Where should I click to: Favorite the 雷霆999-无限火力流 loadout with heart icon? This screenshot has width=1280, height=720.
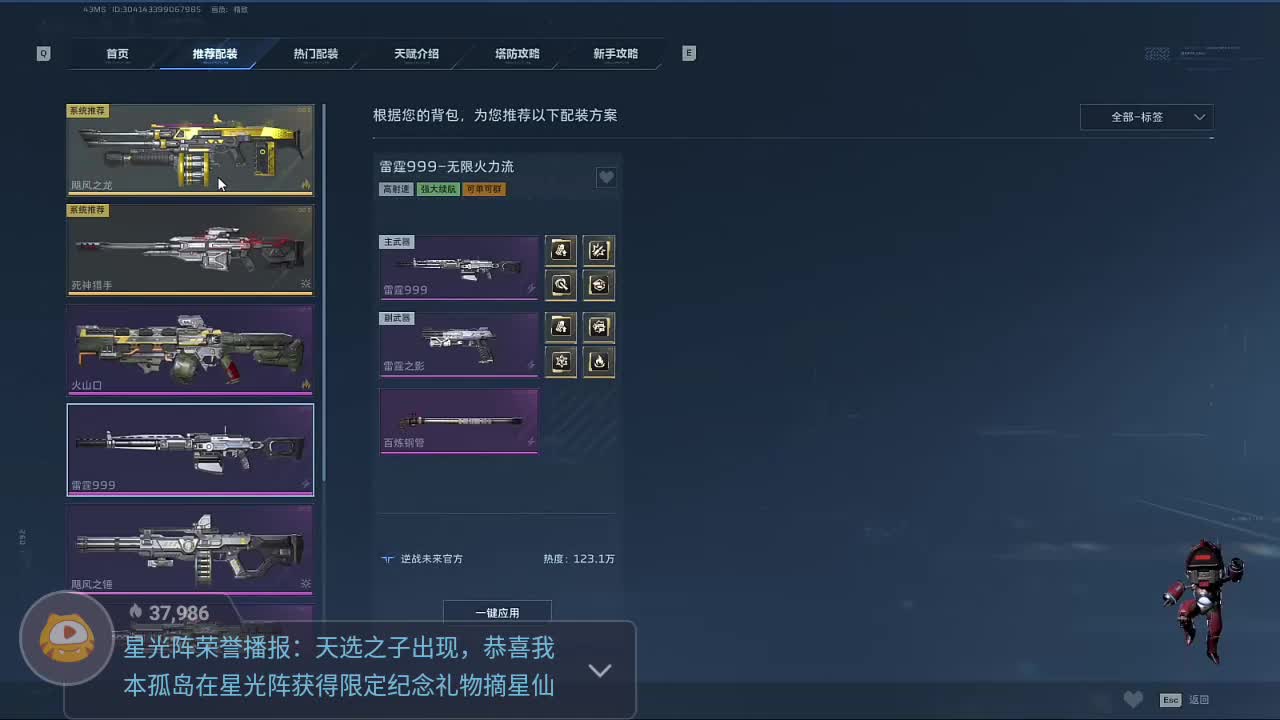click(606, 178)
